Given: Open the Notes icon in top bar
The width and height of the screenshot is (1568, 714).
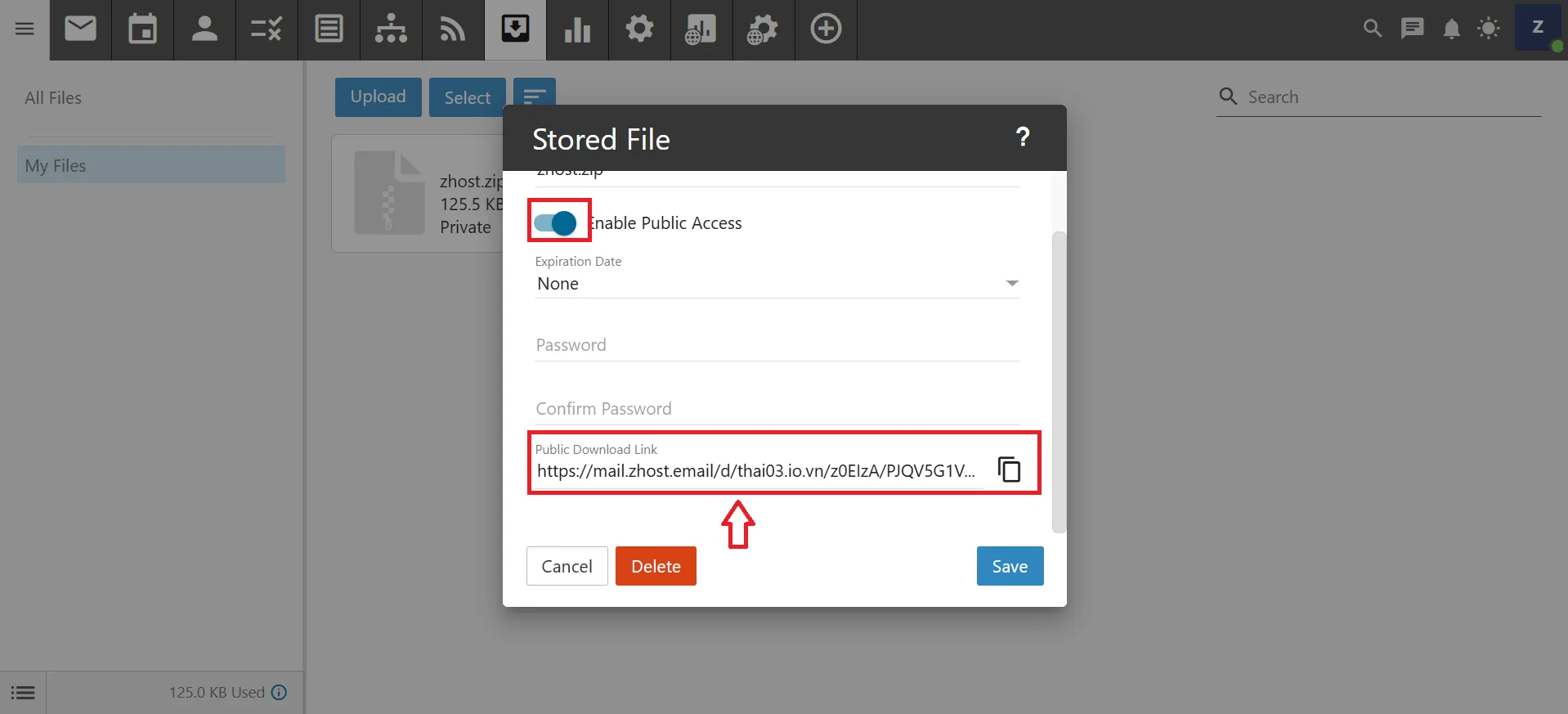Looking at the screenshot, I should pos(329,29).
